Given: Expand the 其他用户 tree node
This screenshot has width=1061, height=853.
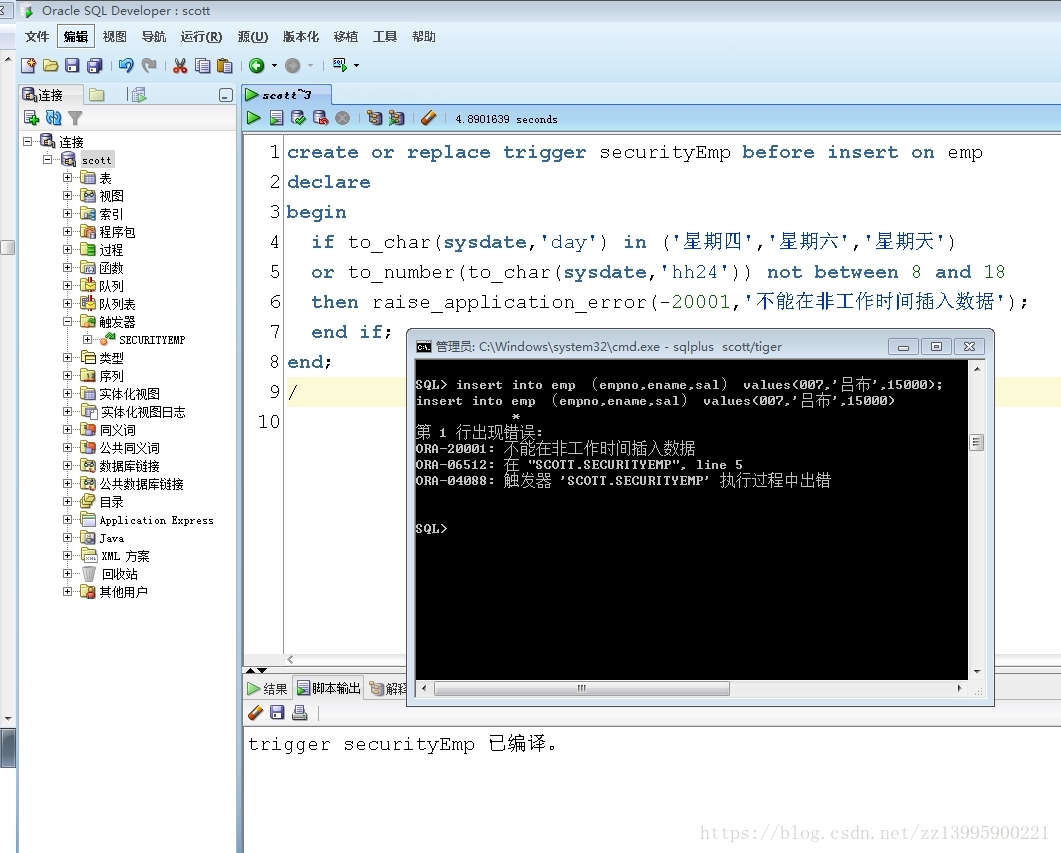Looking at the screenshot, I should (67, 591).
